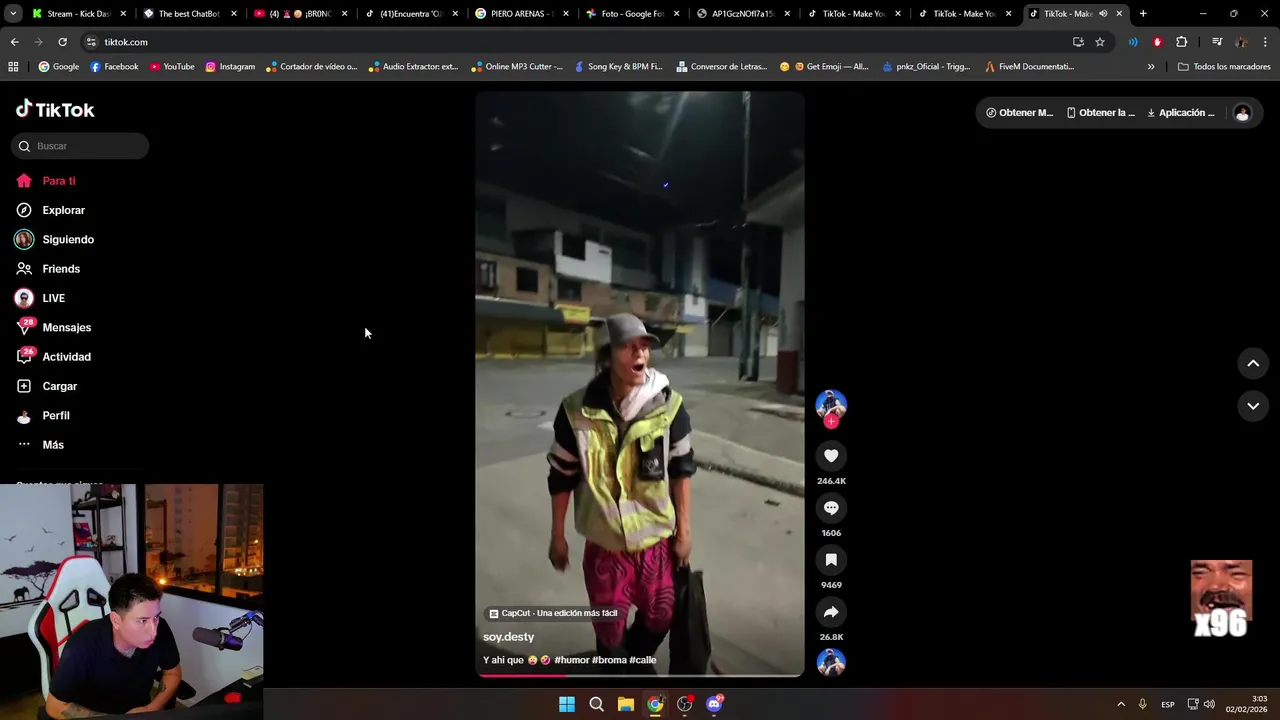Open the volume control in the tray
Screen dimensions: 1280x720
coord(1209,704)
